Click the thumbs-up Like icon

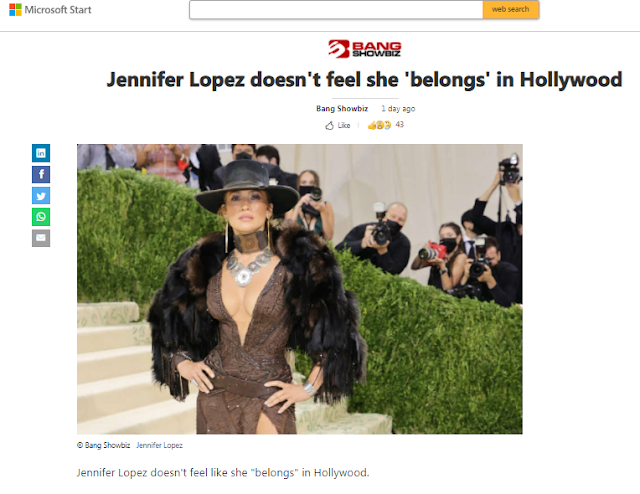point(329,125)
